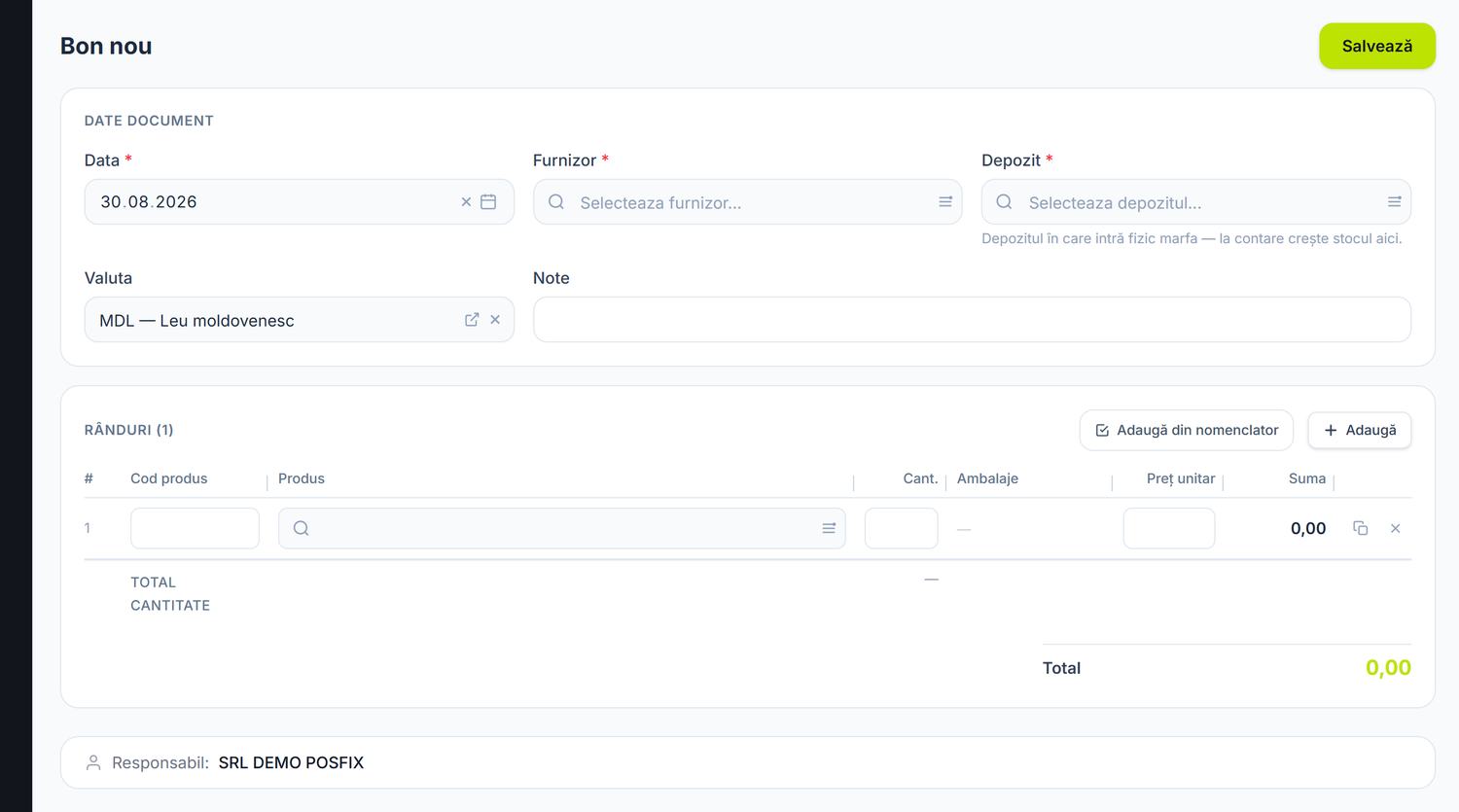
Task: Click the Cod produs input in row 1
Action: [x=195, y=528]
